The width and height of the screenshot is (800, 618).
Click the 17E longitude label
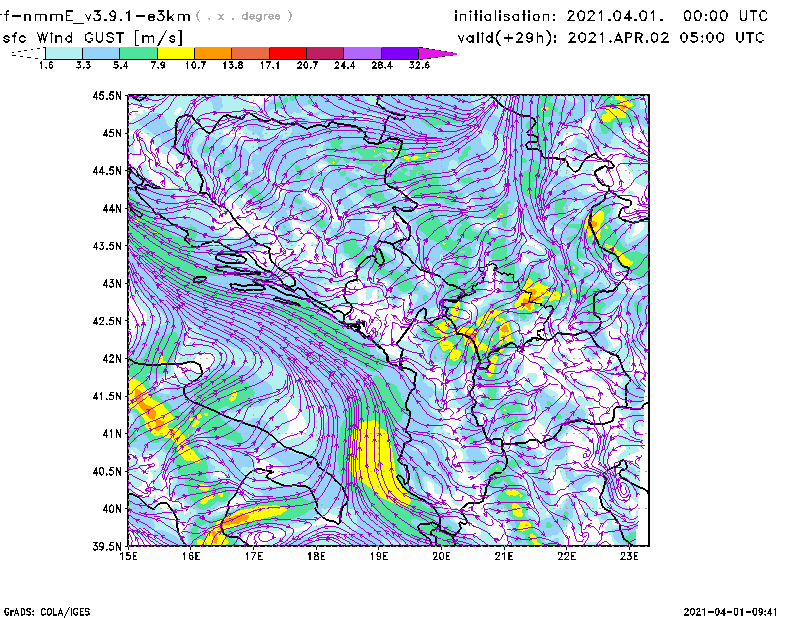254,556
